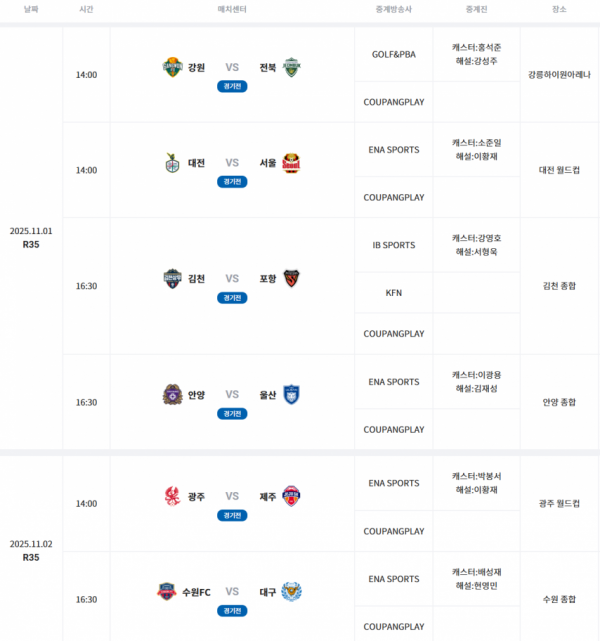This screenshot has width=600, height=641.
Task: Click the Pohang (포항) team logo
Action: tap(291, 279)
